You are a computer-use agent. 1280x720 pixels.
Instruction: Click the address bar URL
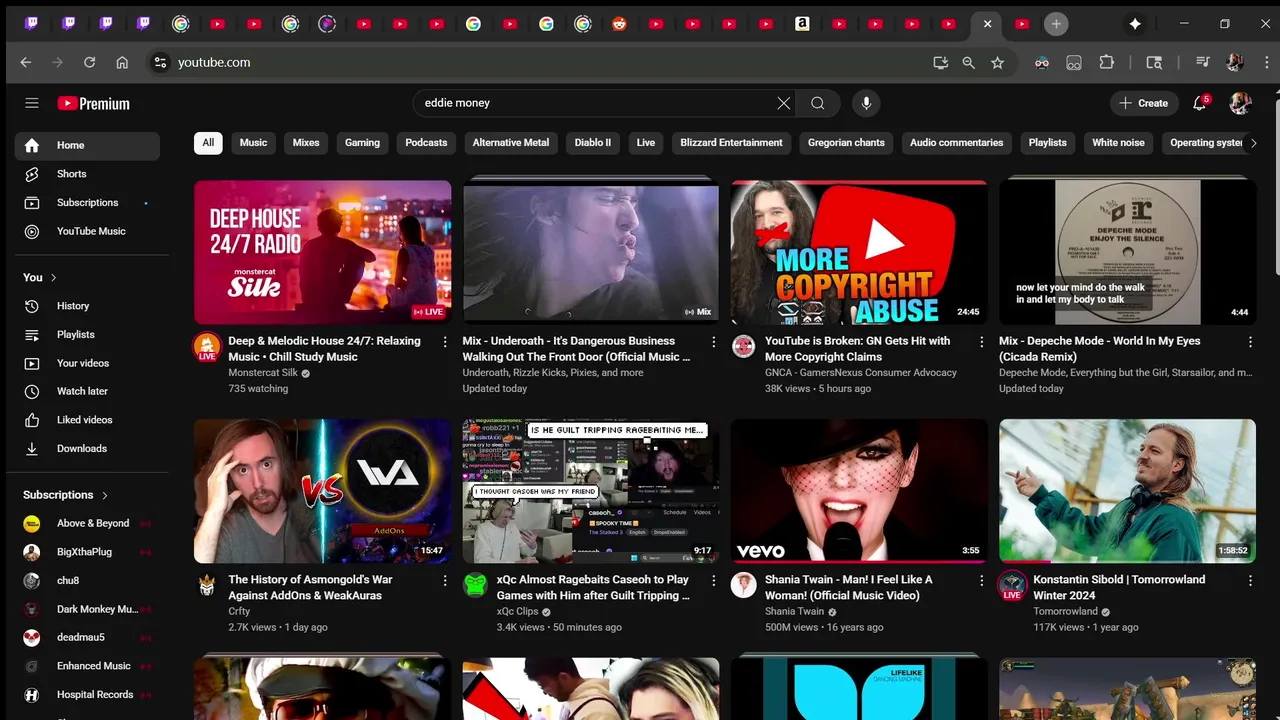coord(214,62)
